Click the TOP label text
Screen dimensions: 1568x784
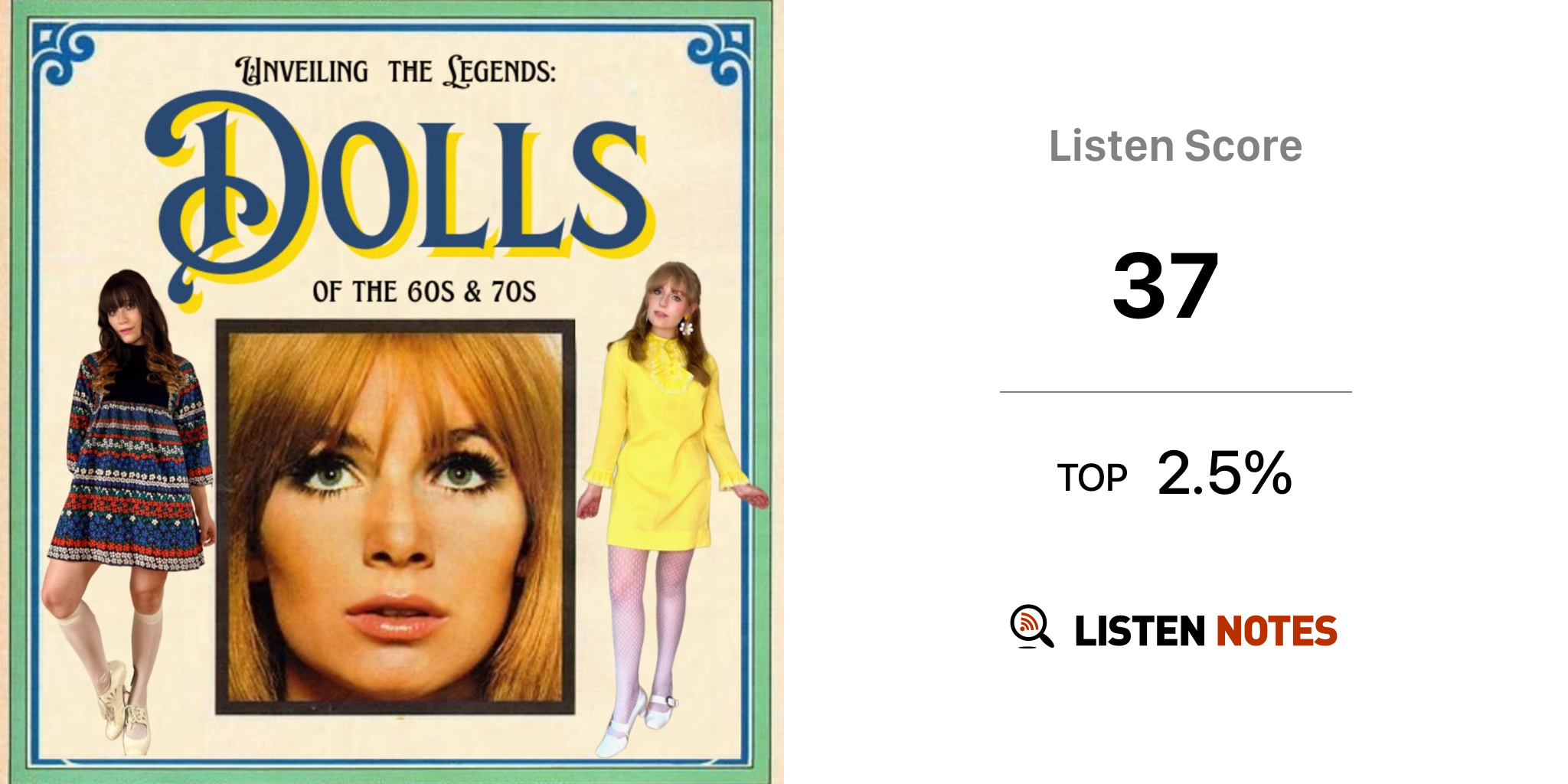coord(1092,479)
